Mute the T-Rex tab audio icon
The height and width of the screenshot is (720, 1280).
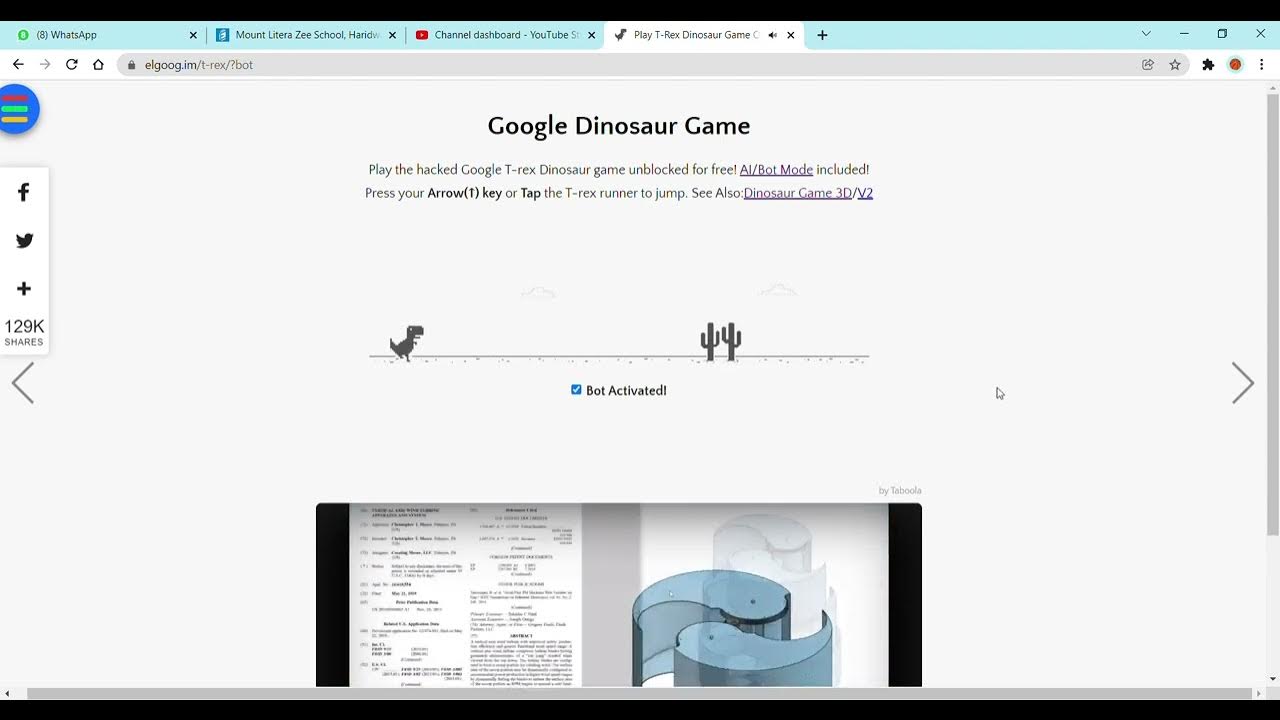pos(773,35)
